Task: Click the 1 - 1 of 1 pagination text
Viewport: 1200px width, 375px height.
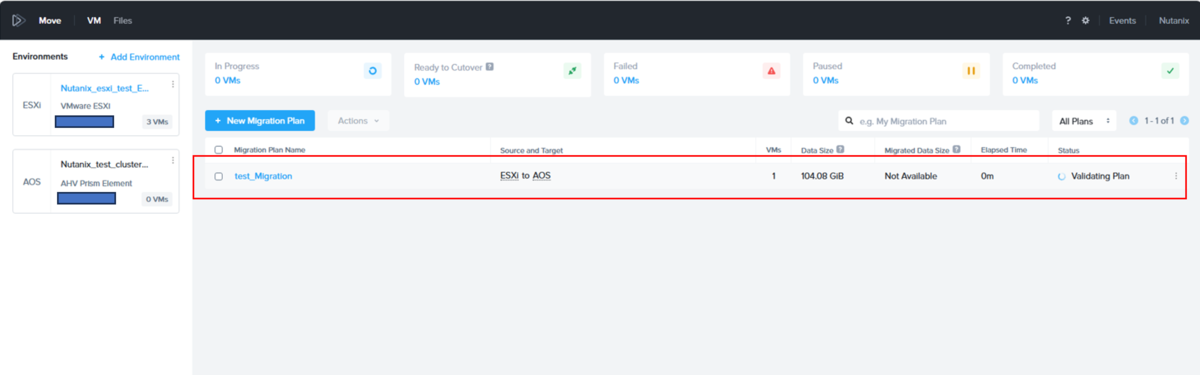Action: coord(1160,121)
